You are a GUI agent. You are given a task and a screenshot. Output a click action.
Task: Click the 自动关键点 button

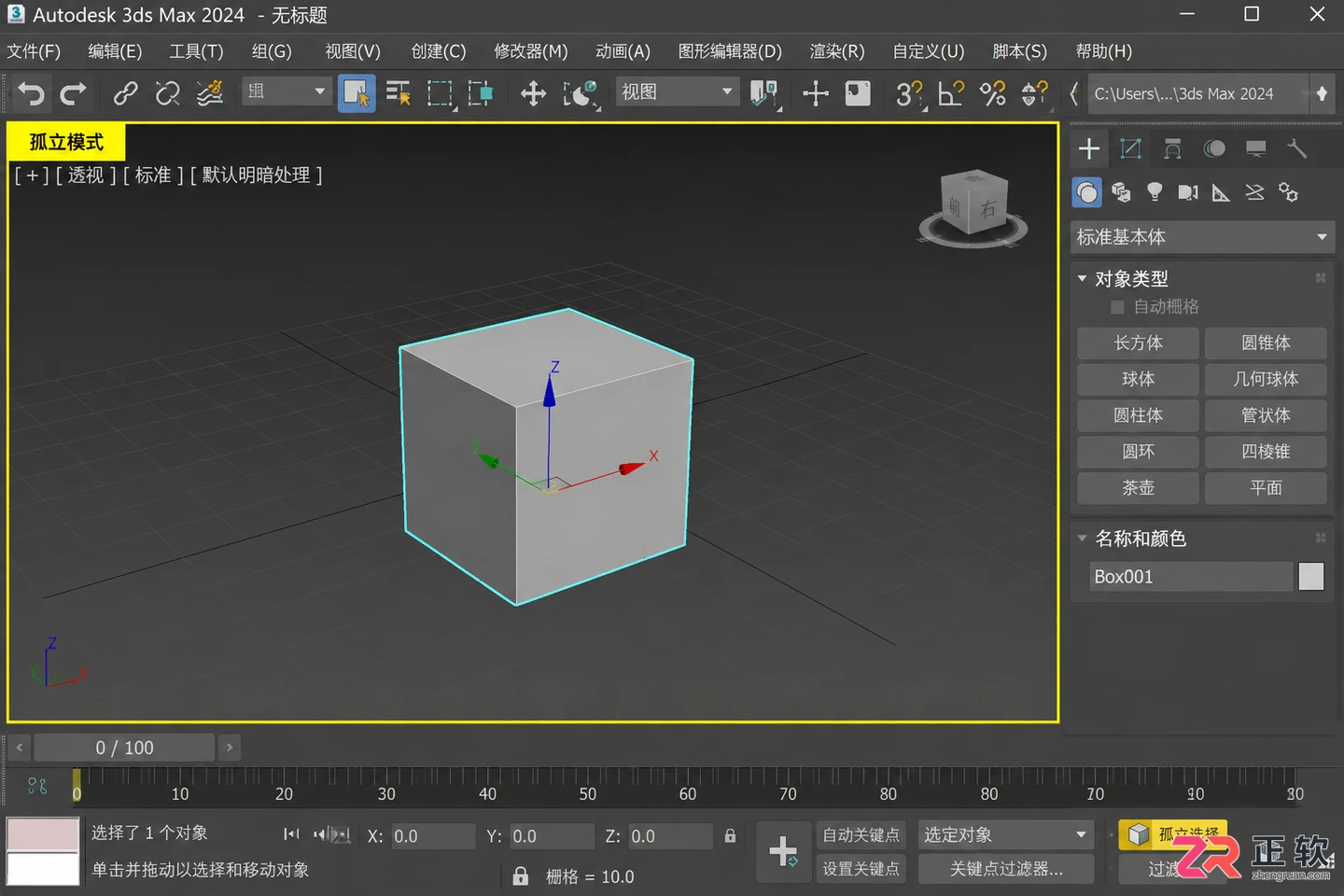point(861,834)
